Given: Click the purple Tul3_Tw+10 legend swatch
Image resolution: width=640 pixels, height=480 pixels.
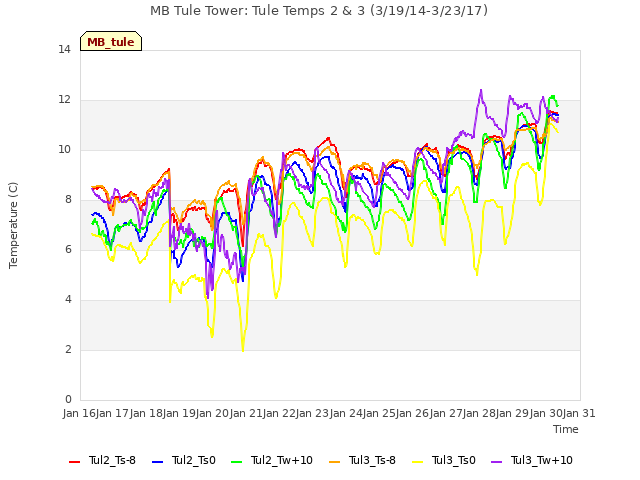Looking at the screenshot, I should click(497, 462).
